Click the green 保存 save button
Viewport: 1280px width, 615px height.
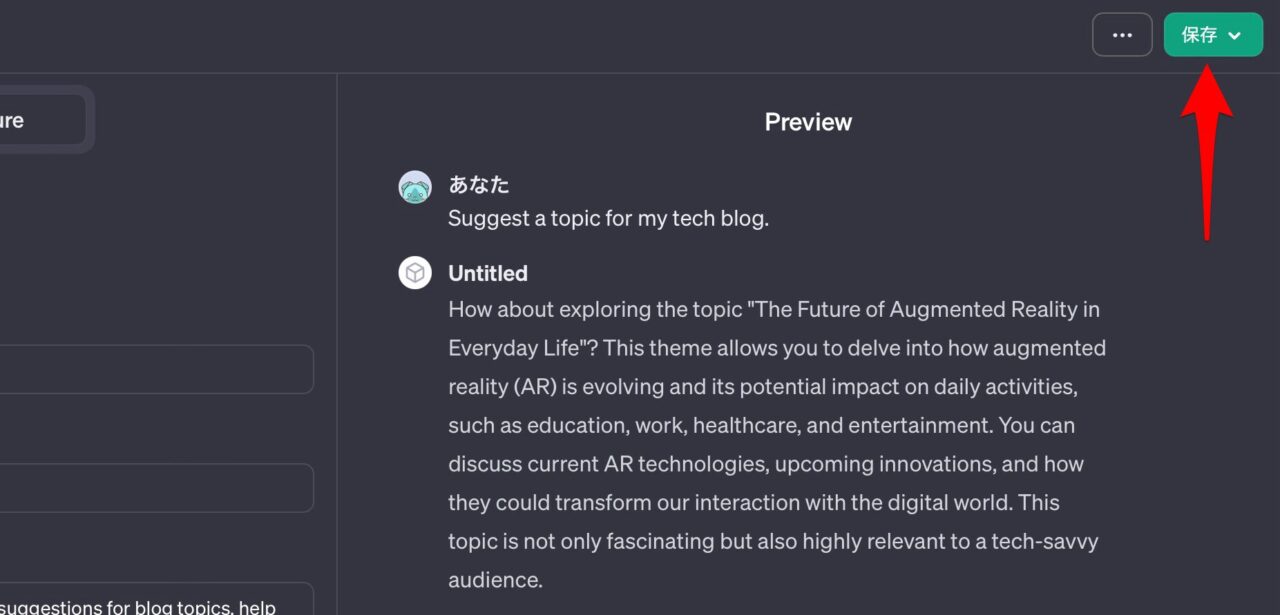[1199, 35]
